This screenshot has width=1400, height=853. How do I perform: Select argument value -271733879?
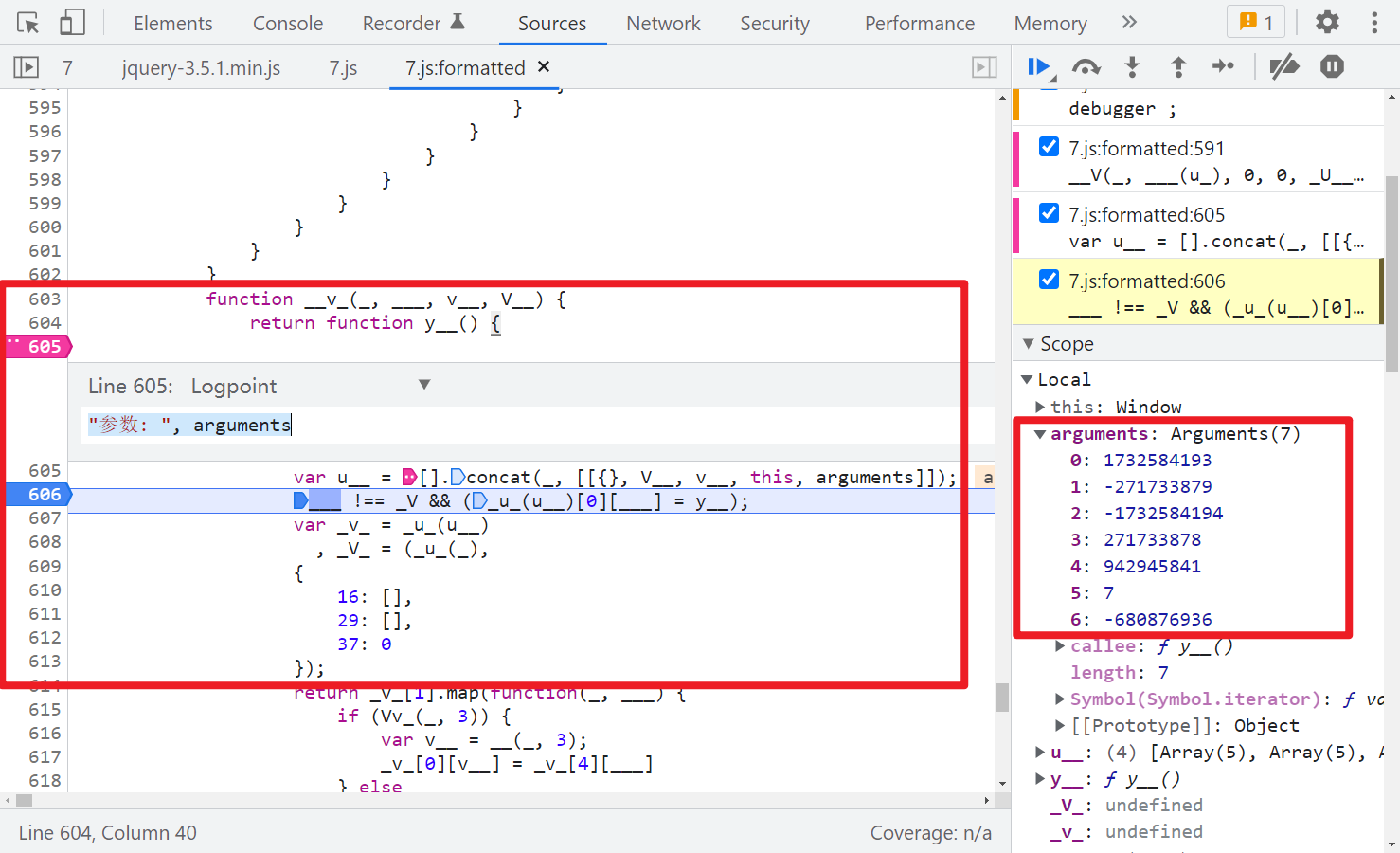pos(1157,487)
